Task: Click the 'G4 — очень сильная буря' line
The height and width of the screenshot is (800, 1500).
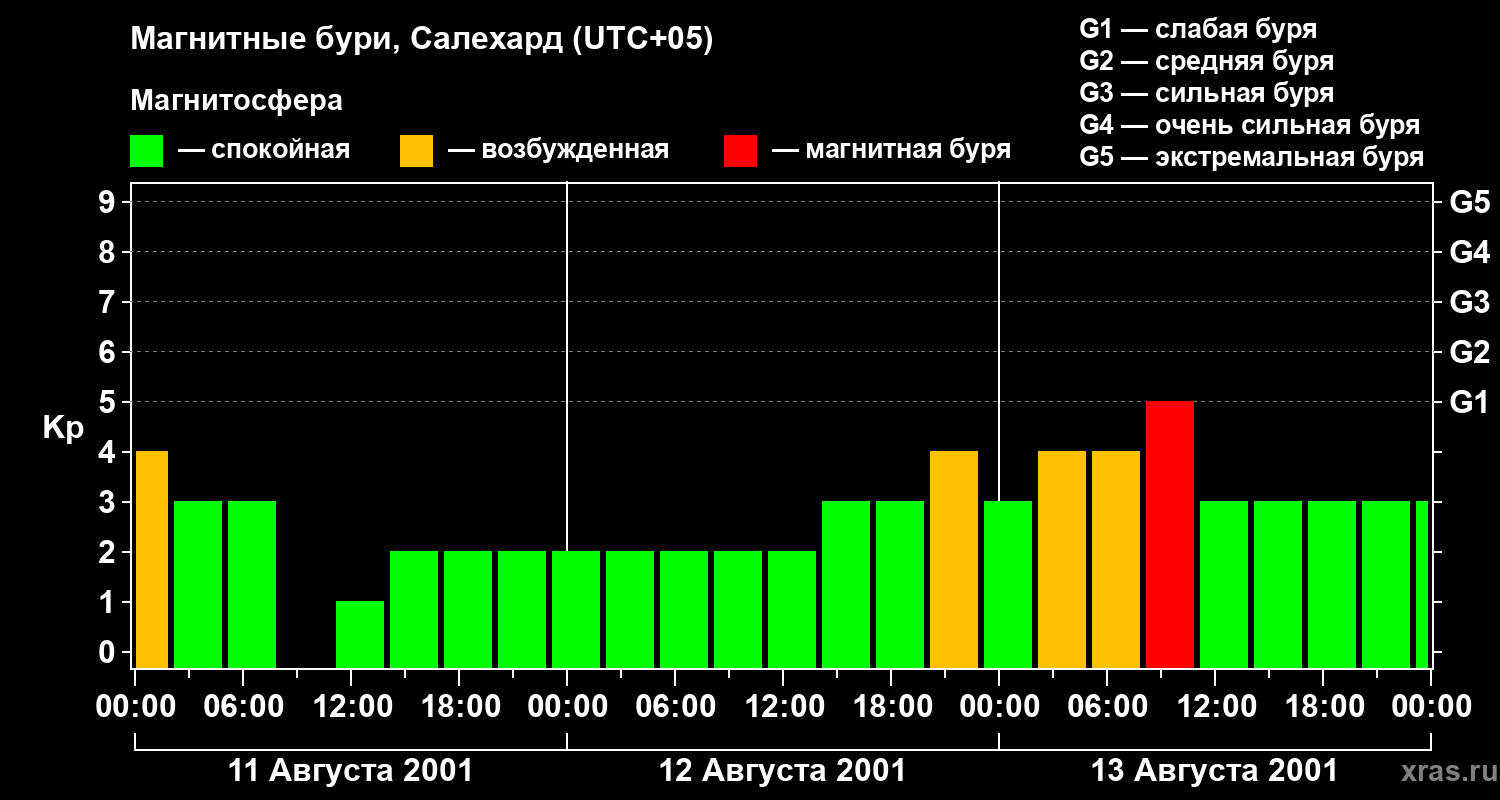Action: pyautogui.click(x=1250, y=125)
